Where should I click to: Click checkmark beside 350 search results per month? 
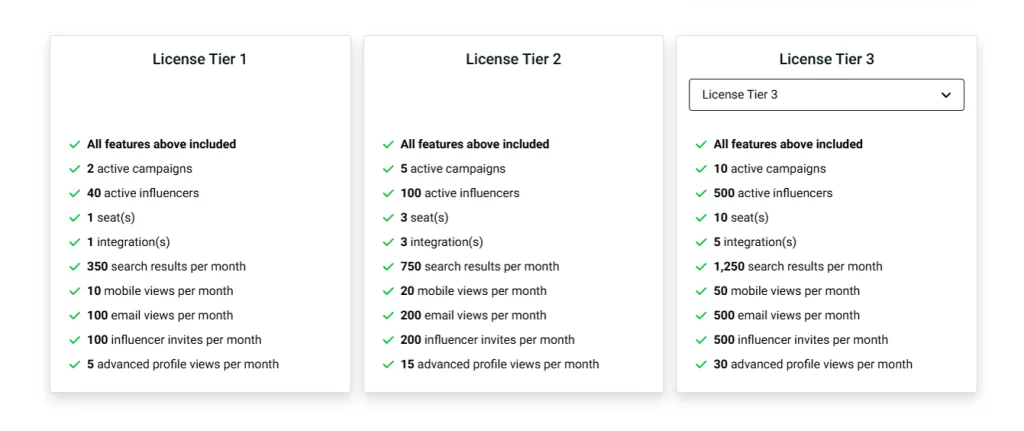(74, 267)
